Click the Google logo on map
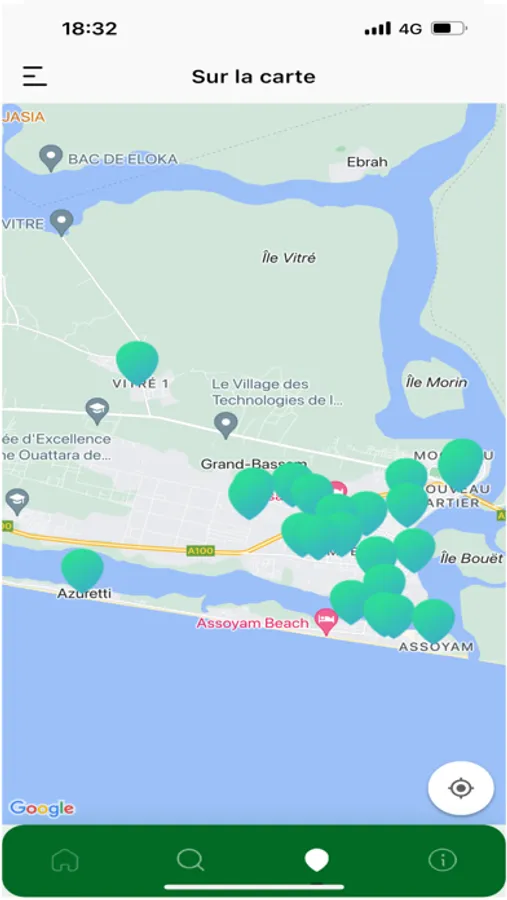The image size is (507, 900). (42, 809)
